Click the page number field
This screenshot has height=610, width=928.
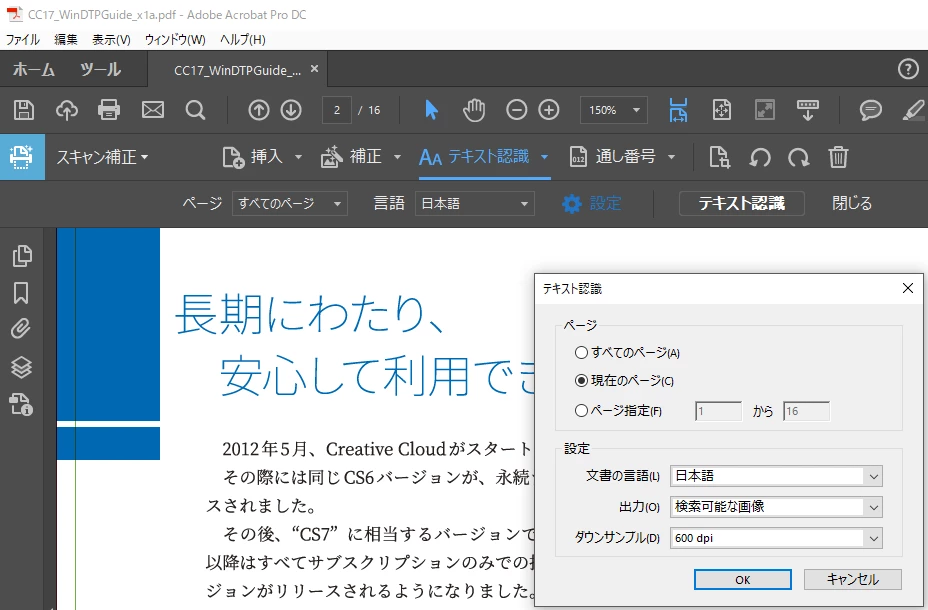(337, 110)
